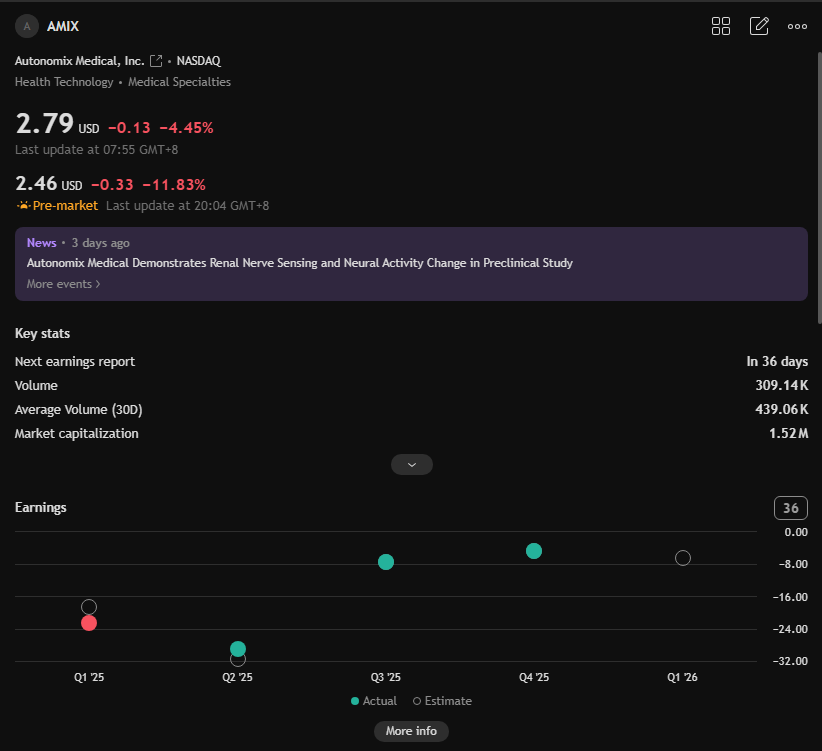Image resolution: width=822 pixels, height=751 pixels.
Task: Open the Autonomix Medical news headline
Action: 299,263
